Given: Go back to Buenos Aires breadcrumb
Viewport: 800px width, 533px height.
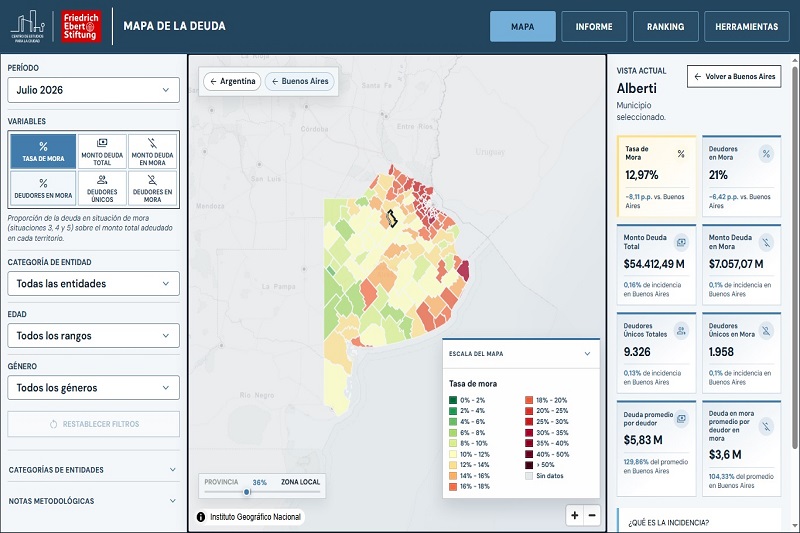Looking at the screenshot, I should [300, 81].
